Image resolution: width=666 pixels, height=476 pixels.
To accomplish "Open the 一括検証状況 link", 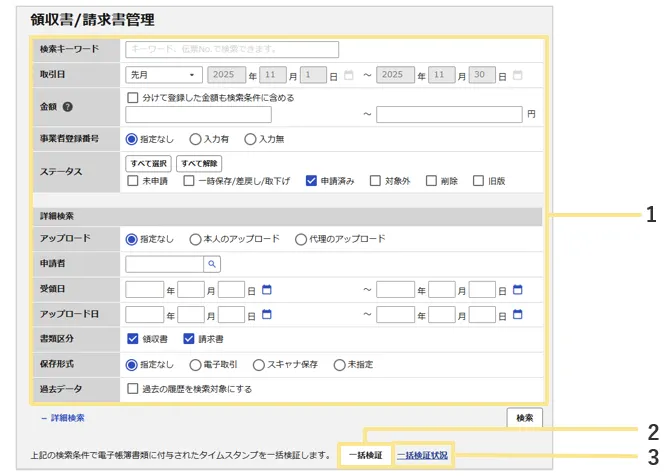I will coord(423,456).
